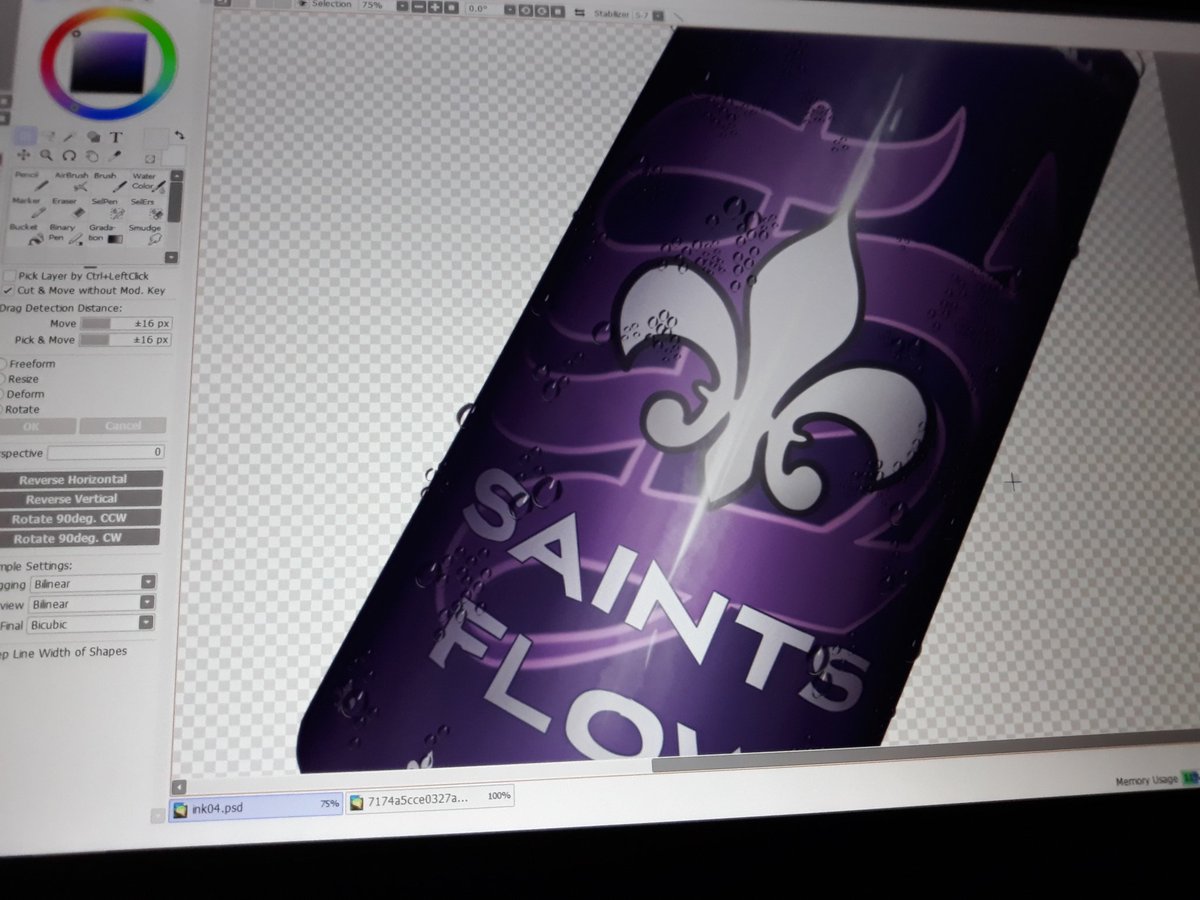Image resolution: width=1200 pixels, height=900 pixels.
Task: Select the Eyedropper color picker tool
Action: click(x=114, y=156)
